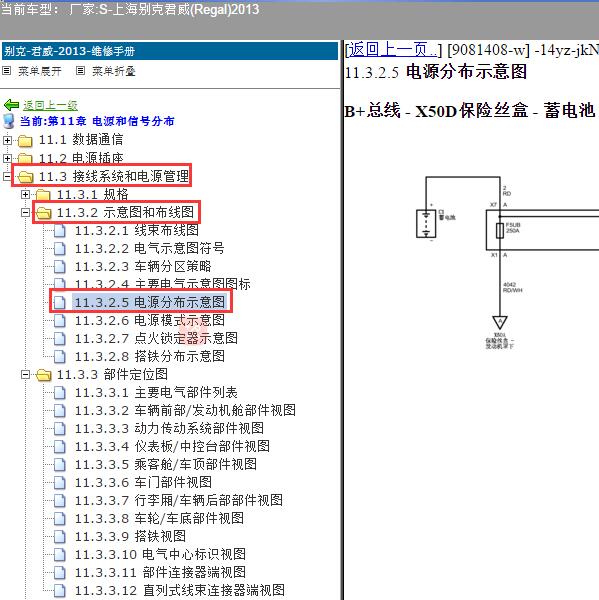Click page icon beside 11.3.2.1 线束布线图
Image resolution: width=599 pixels, height=600 pixels.
[60, 231]
